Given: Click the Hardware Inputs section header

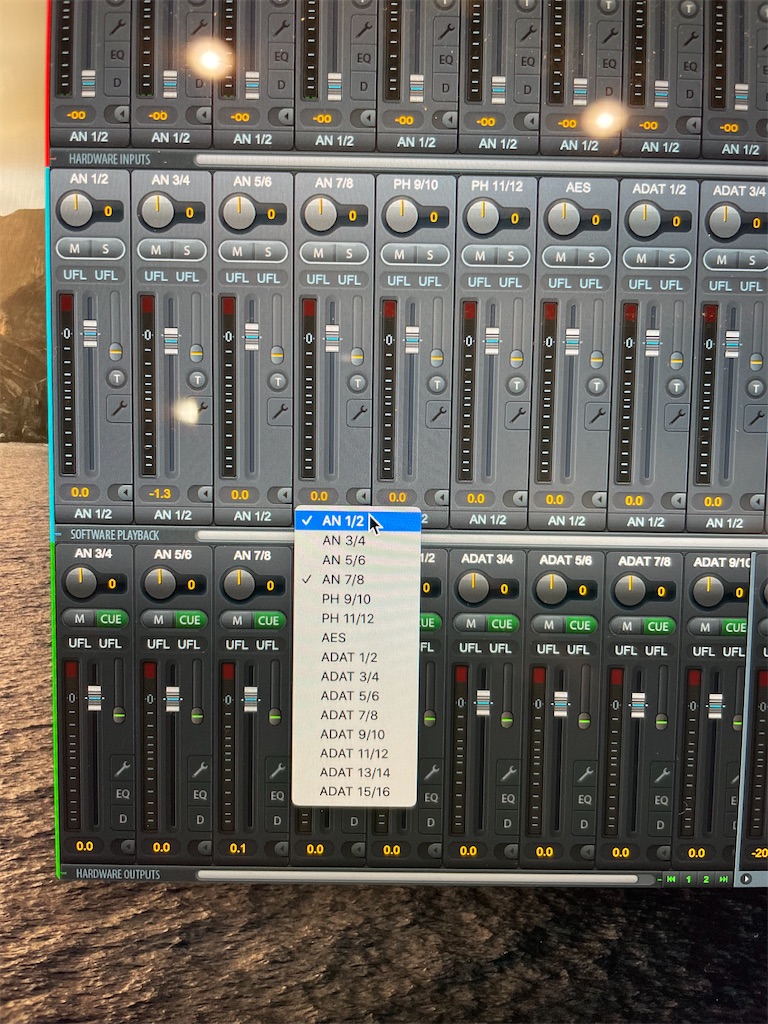Looking at the screenshot, I should click(109, 159).
